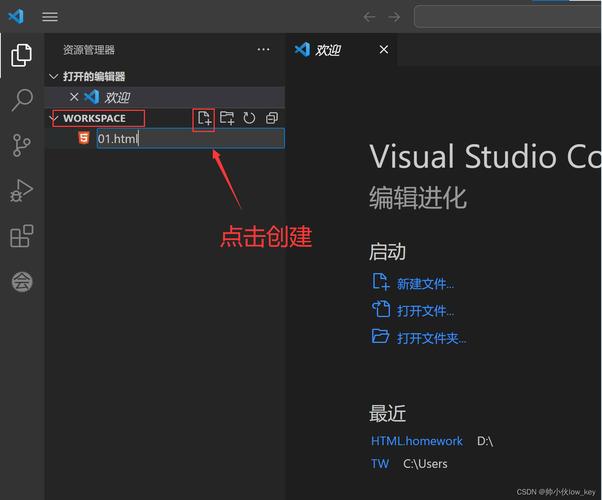Go forward with the right arrow
This screenshot has width=602, height=500.
point(394,17)
